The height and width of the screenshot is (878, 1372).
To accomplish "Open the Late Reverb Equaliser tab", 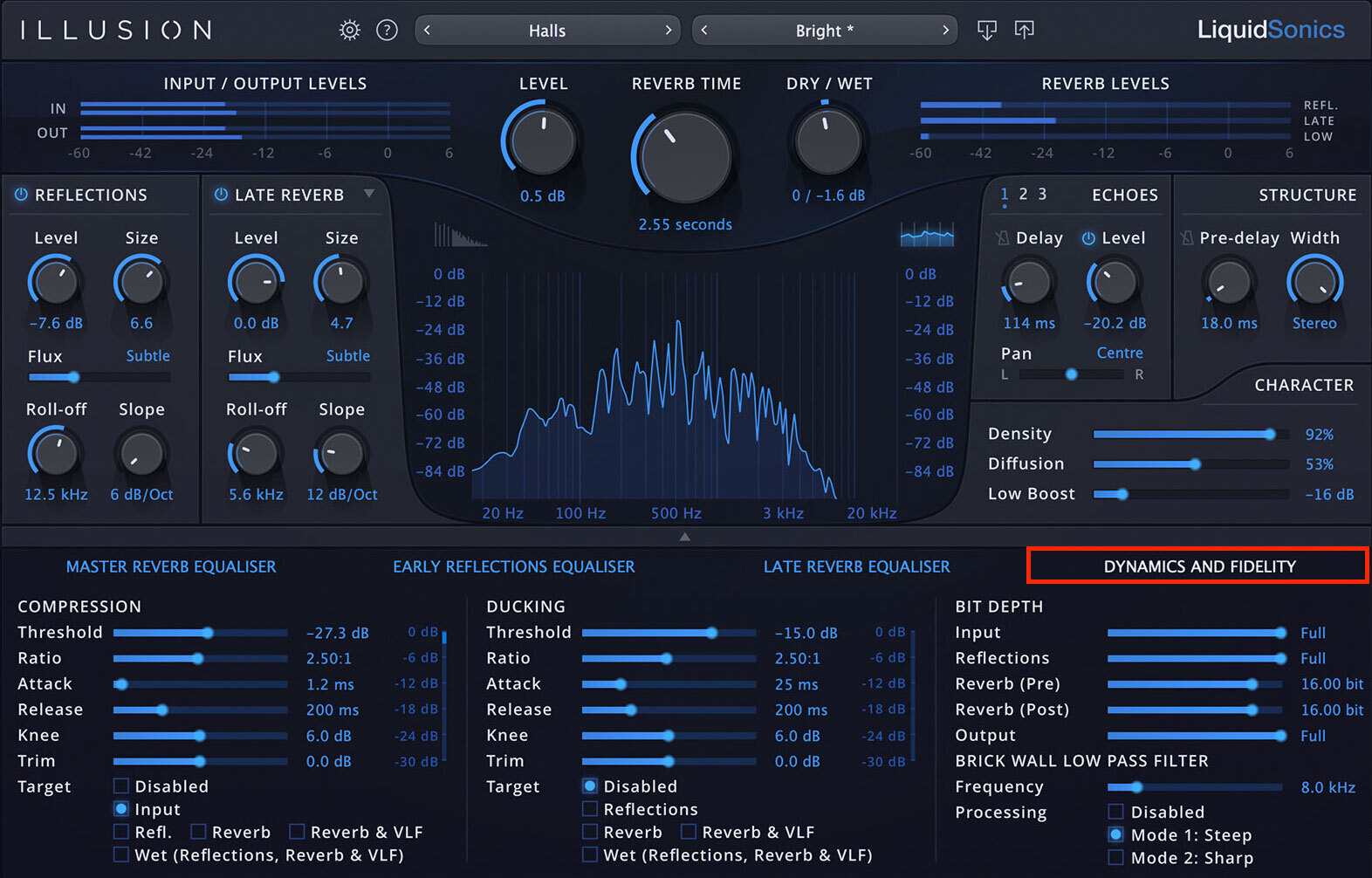I will point(856,566).
